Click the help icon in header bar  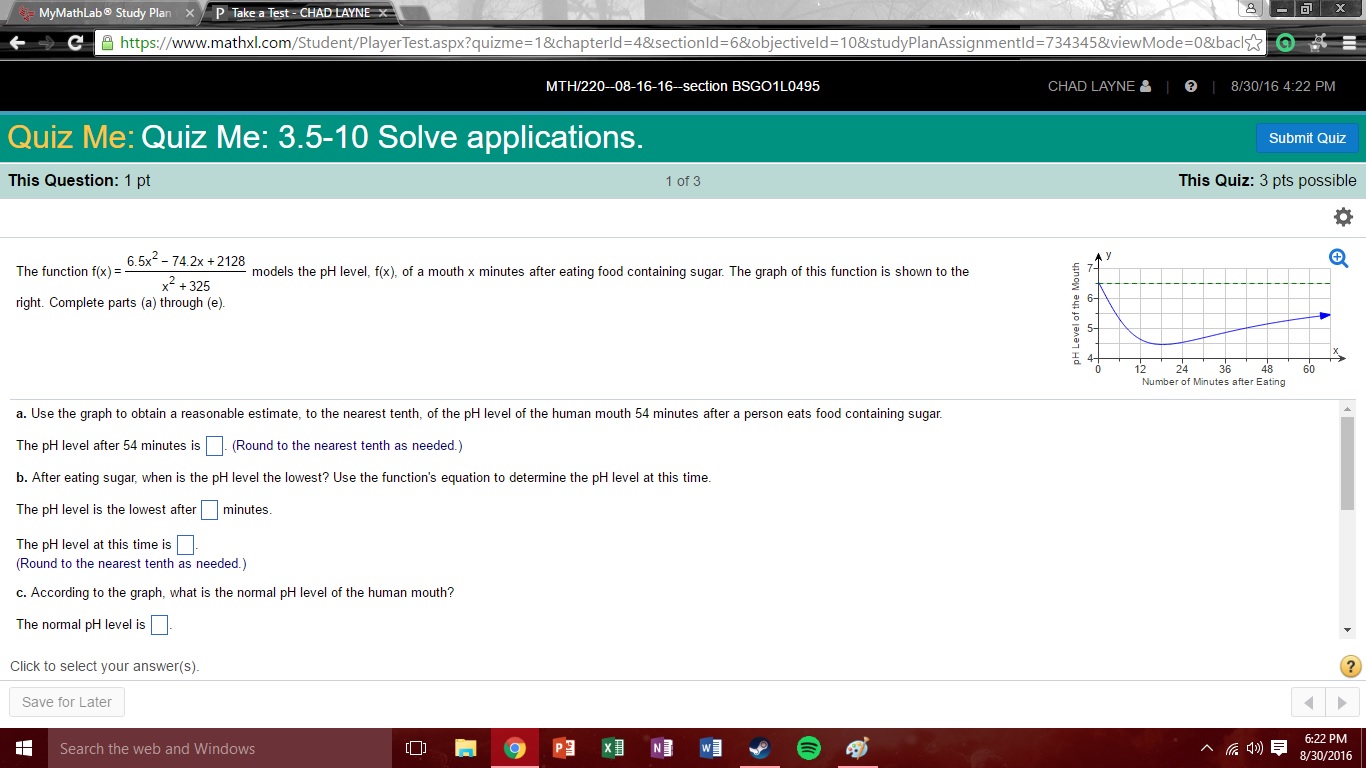pyautogui.click(x=1190, y=86)
